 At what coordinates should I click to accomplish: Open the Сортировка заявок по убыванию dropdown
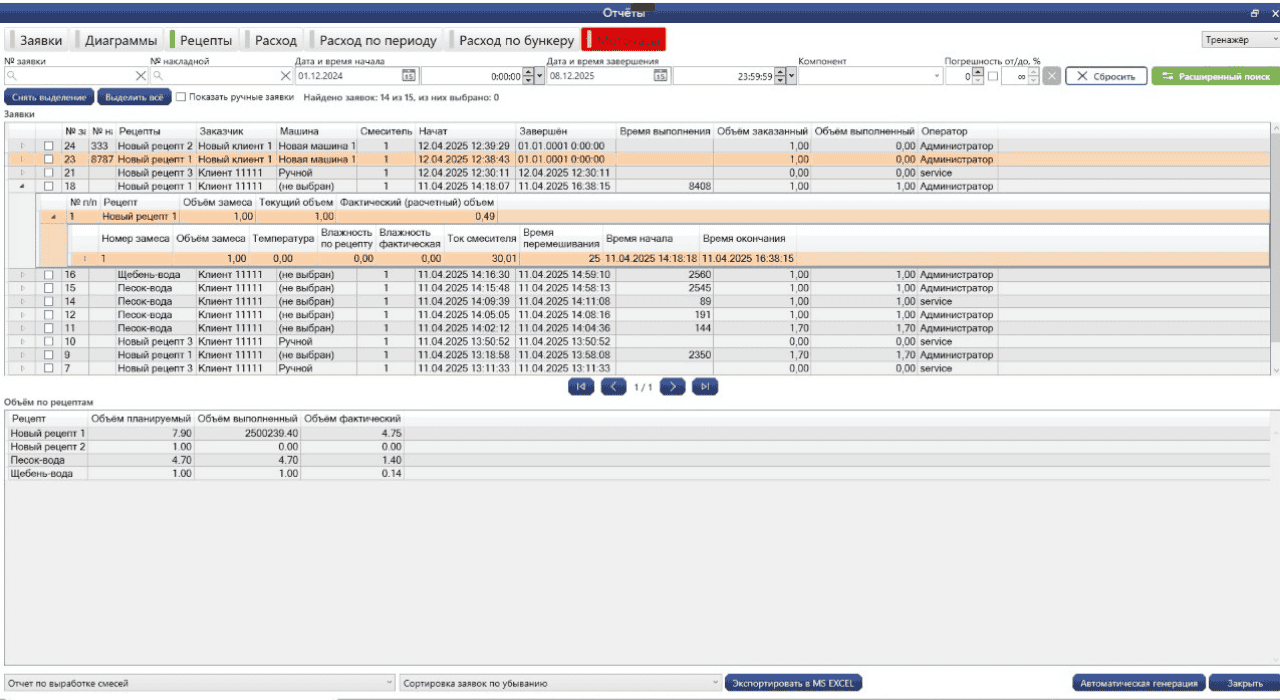click(x=714, y=683)
